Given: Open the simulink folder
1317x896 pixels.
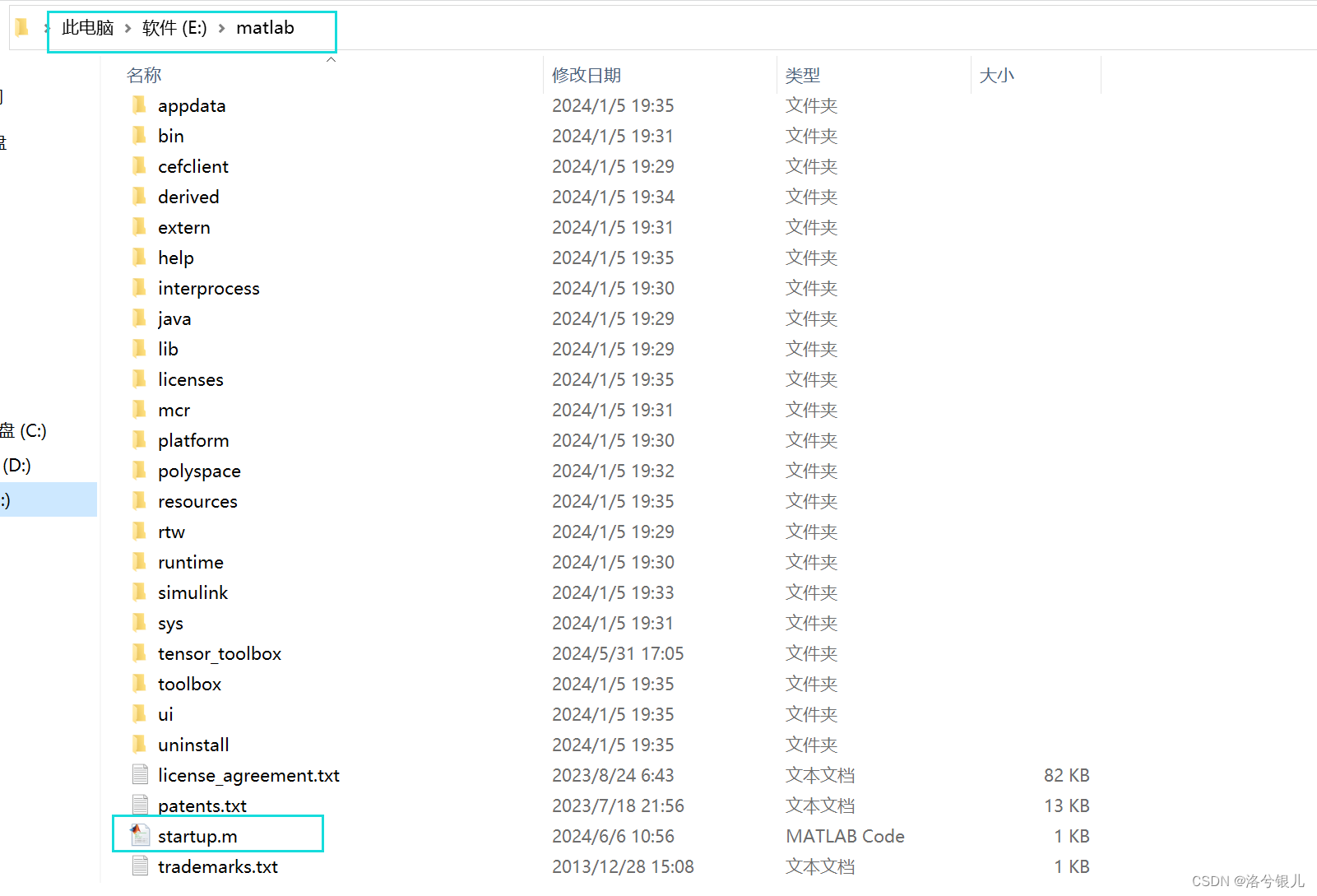Looking at the screenshot, I should (x=192, y=592).
